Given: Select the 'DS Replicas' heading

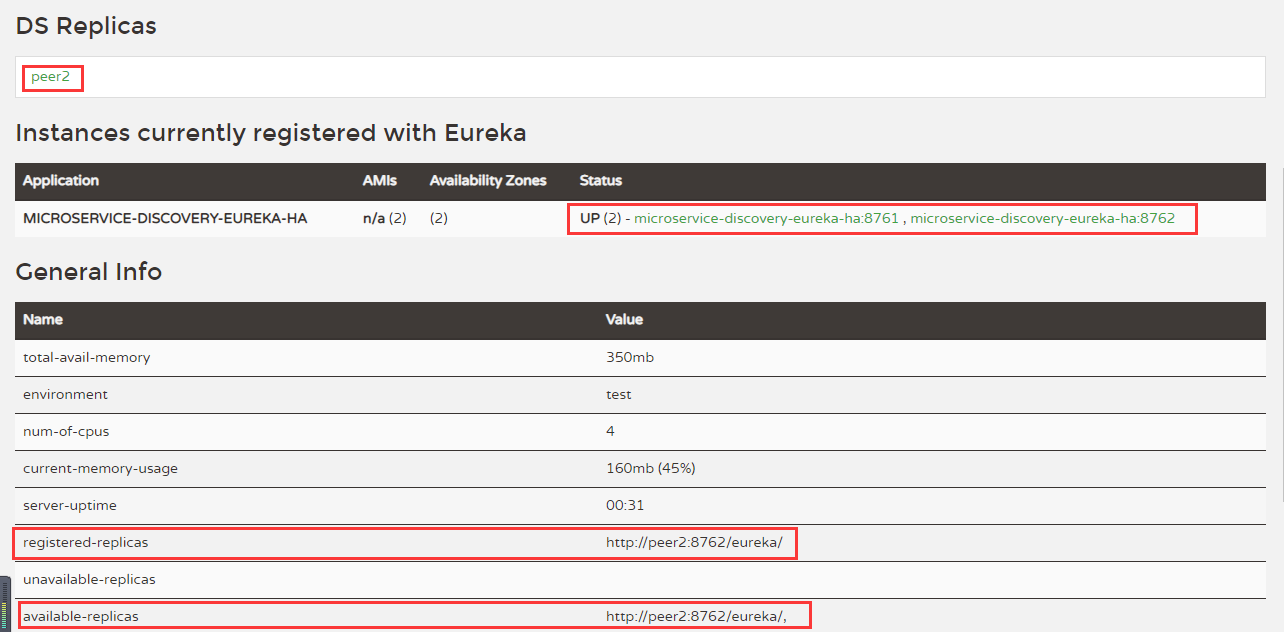Looking at the screenshot, I should tap(86, 26).
